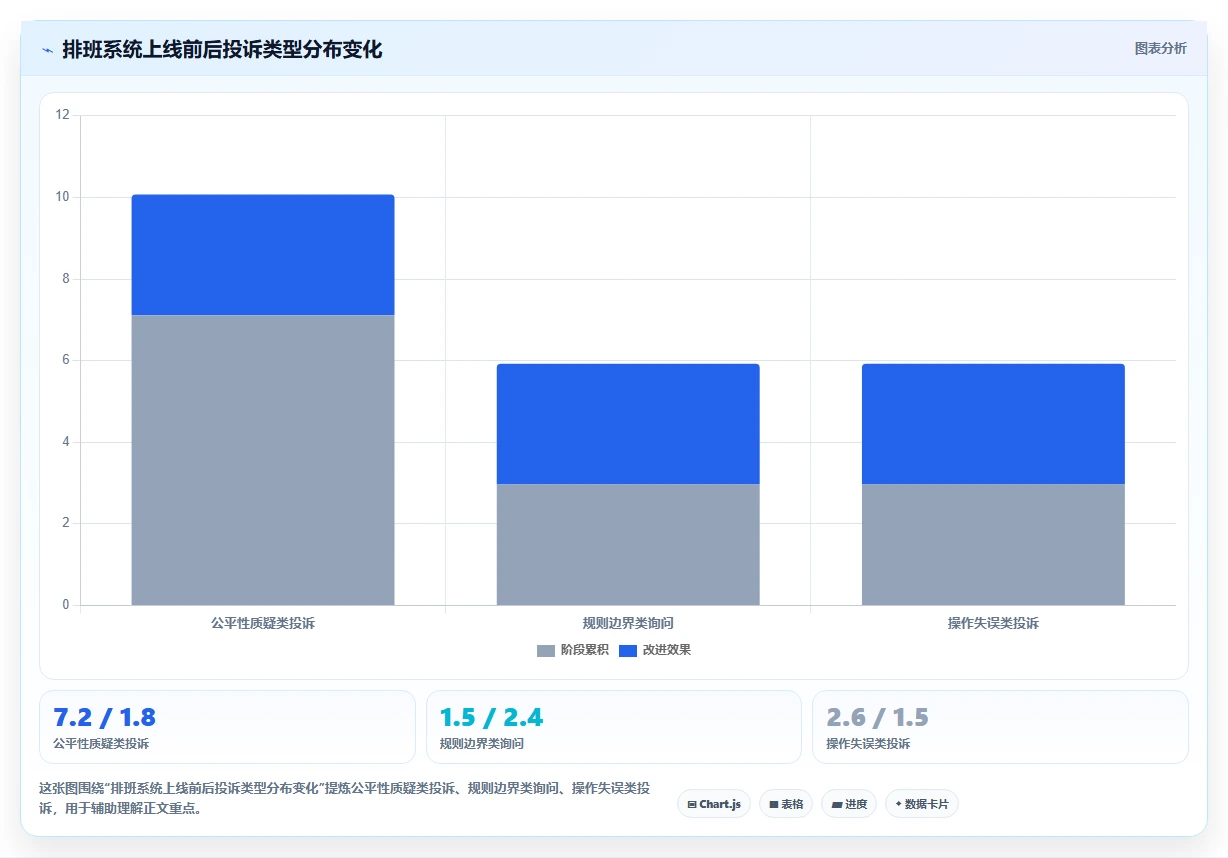Toggle the 阶段累积 legend series
Viewport: 1228px width, 858px height.
[572, 650]
